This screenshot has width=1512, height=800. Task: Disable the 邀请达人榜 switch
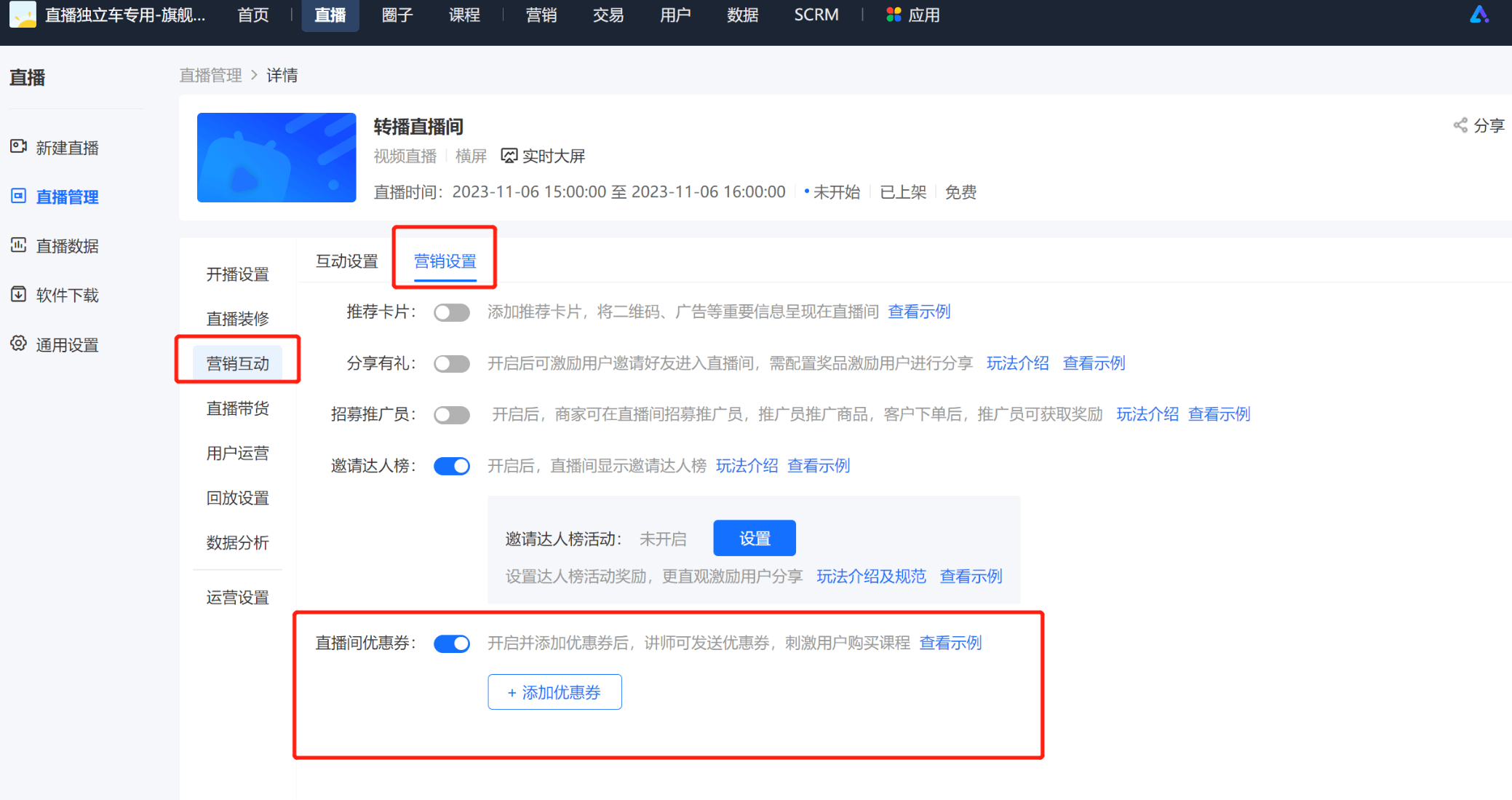(452, 466)
